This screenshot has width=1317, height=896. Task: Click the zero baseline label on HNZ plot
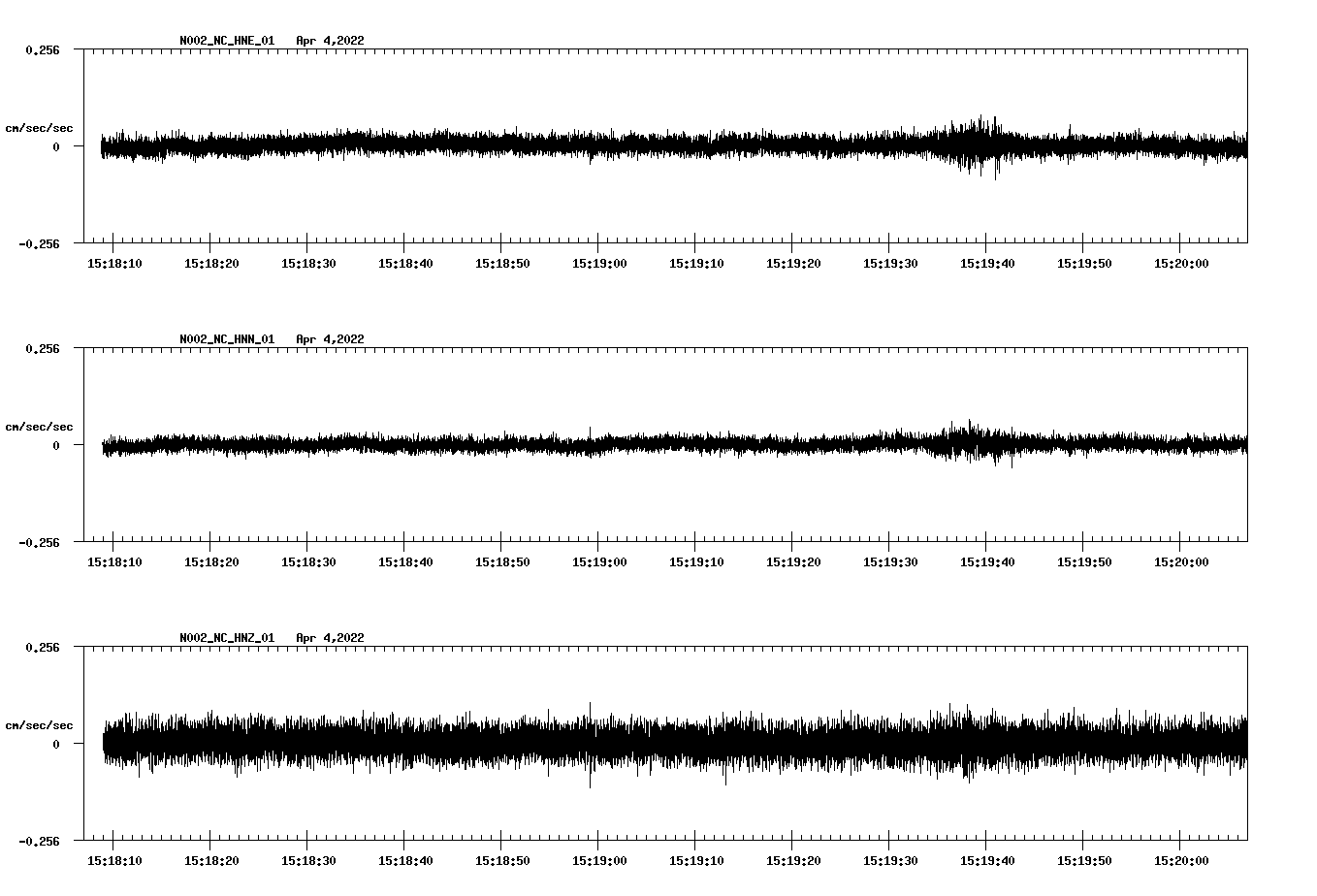coord(56,744)
